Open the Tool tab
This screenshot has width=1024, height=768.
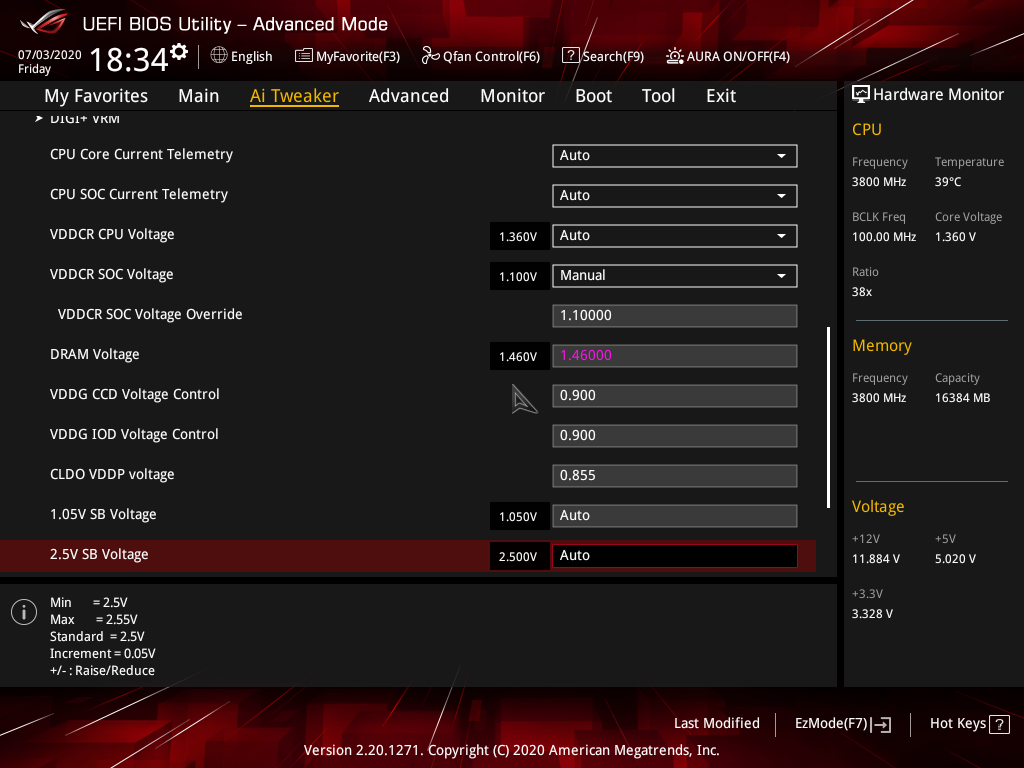[x=658, y=96]
